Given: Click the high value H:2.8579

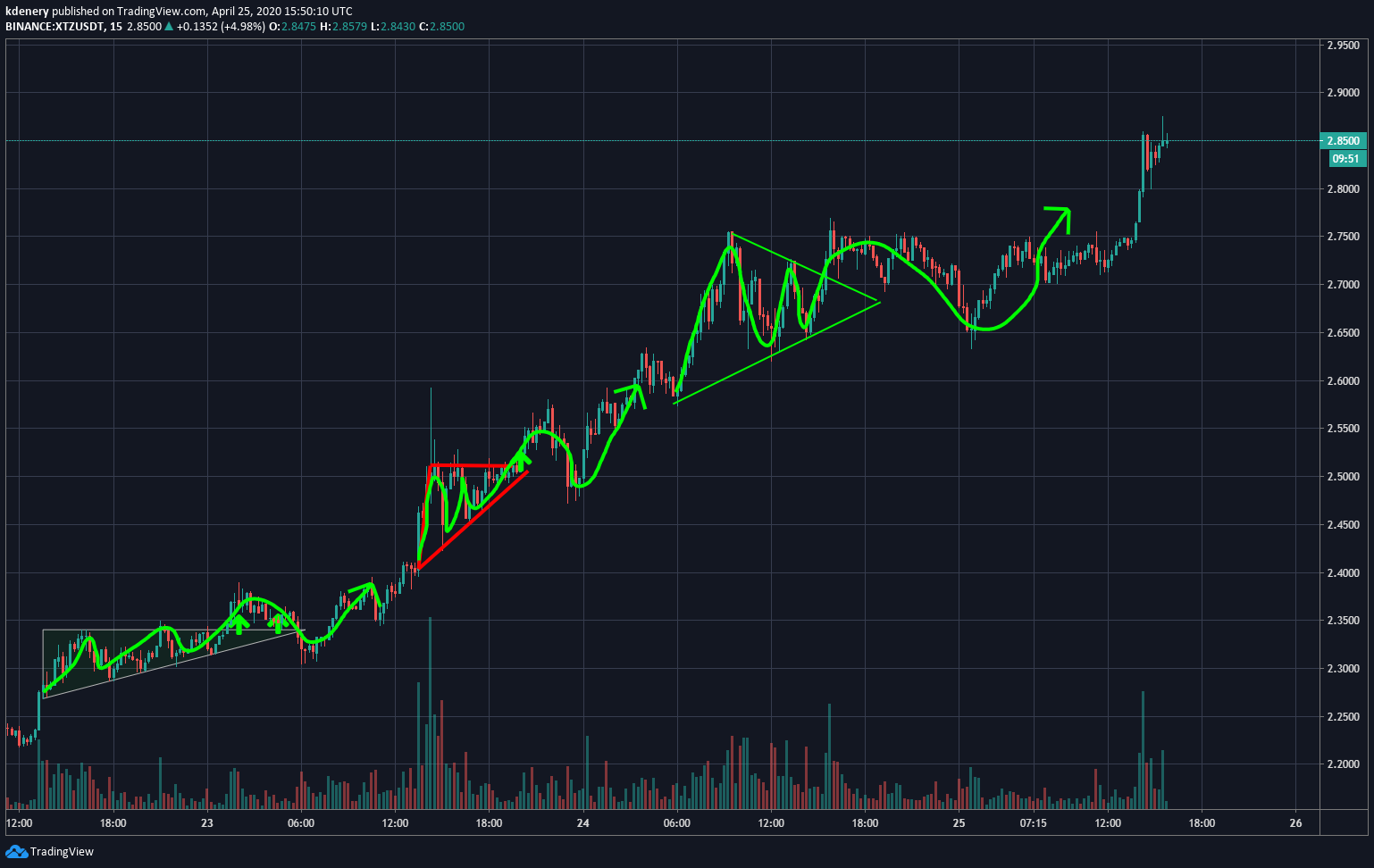Looking at the screenshot, I should [x=343, y=26].
